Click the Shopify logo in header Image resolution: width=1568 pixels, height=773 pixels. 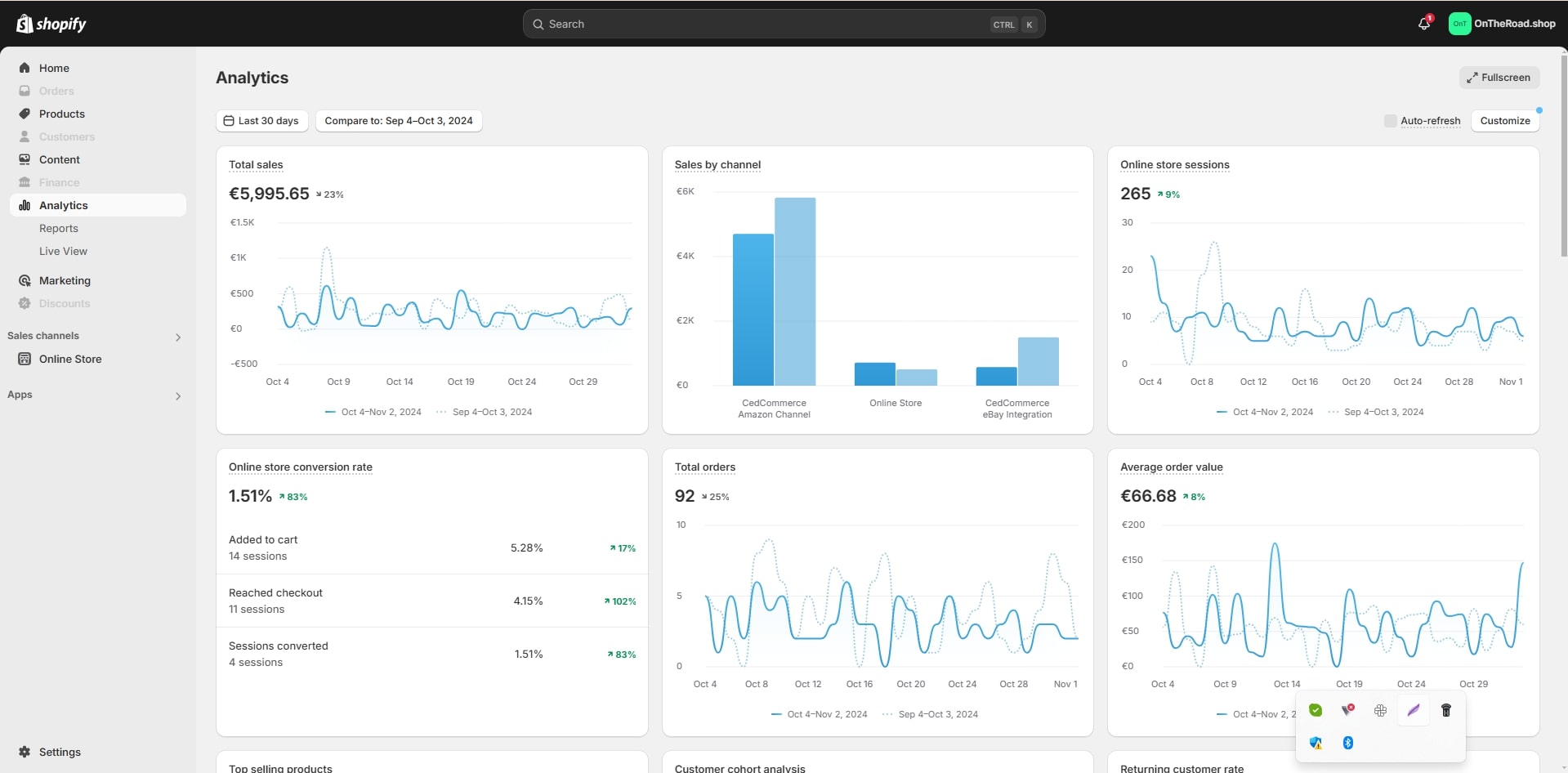click(x=51, y=24)
